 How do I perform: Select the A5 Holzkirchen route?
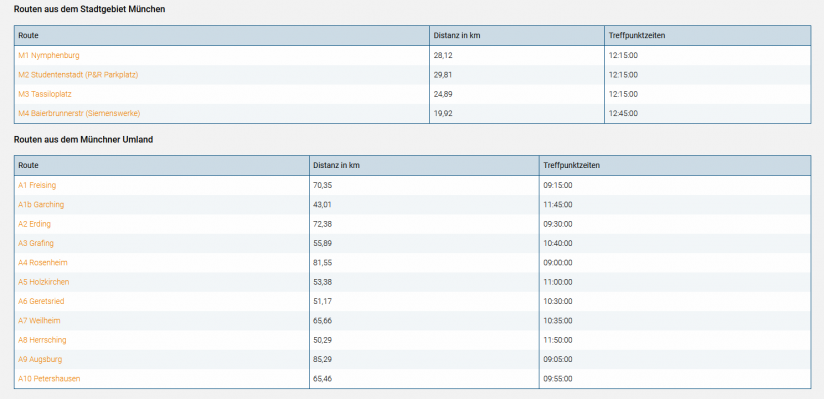44,282
